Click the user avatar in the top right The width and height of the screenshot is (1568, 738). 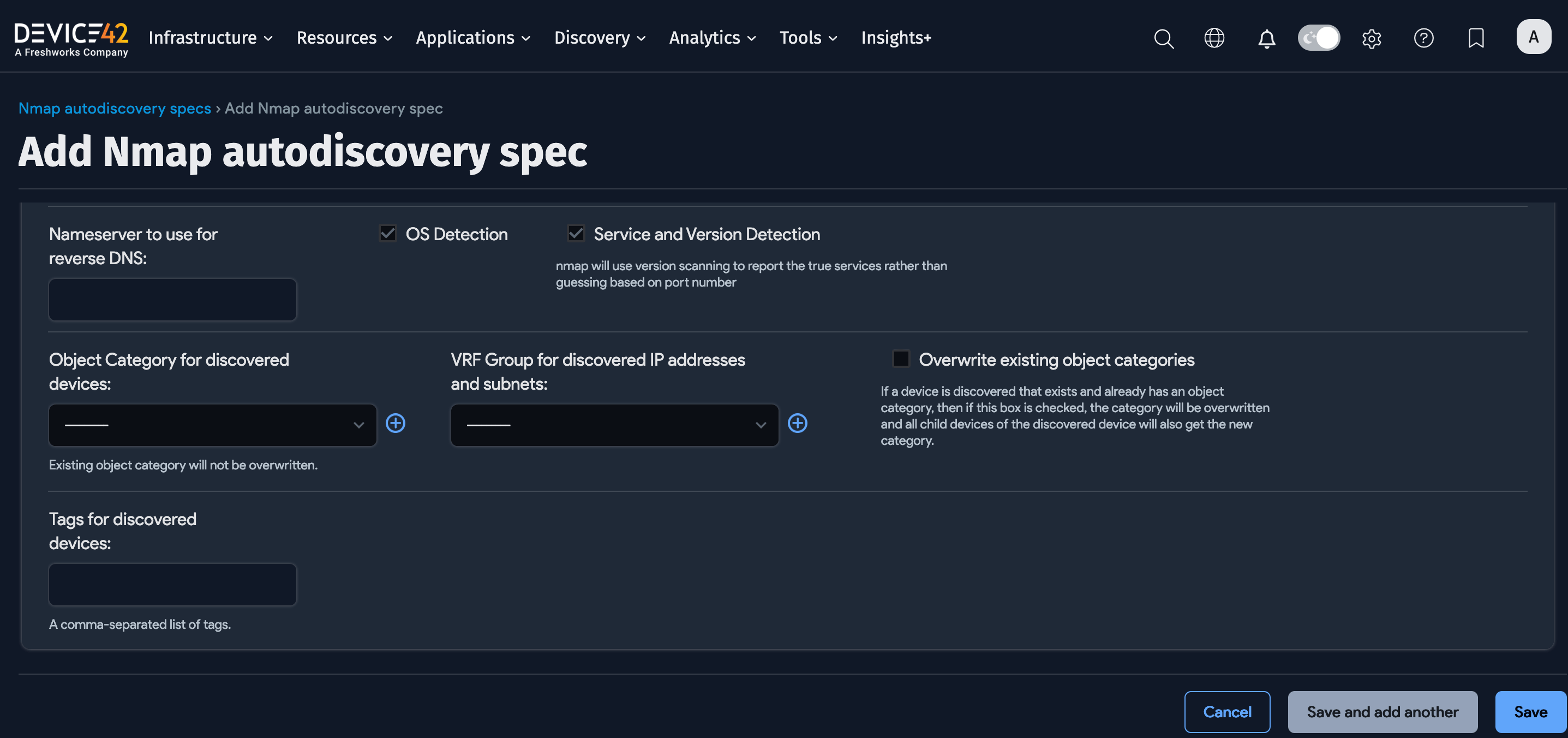pyautogui.click(x=1534, y=37)
